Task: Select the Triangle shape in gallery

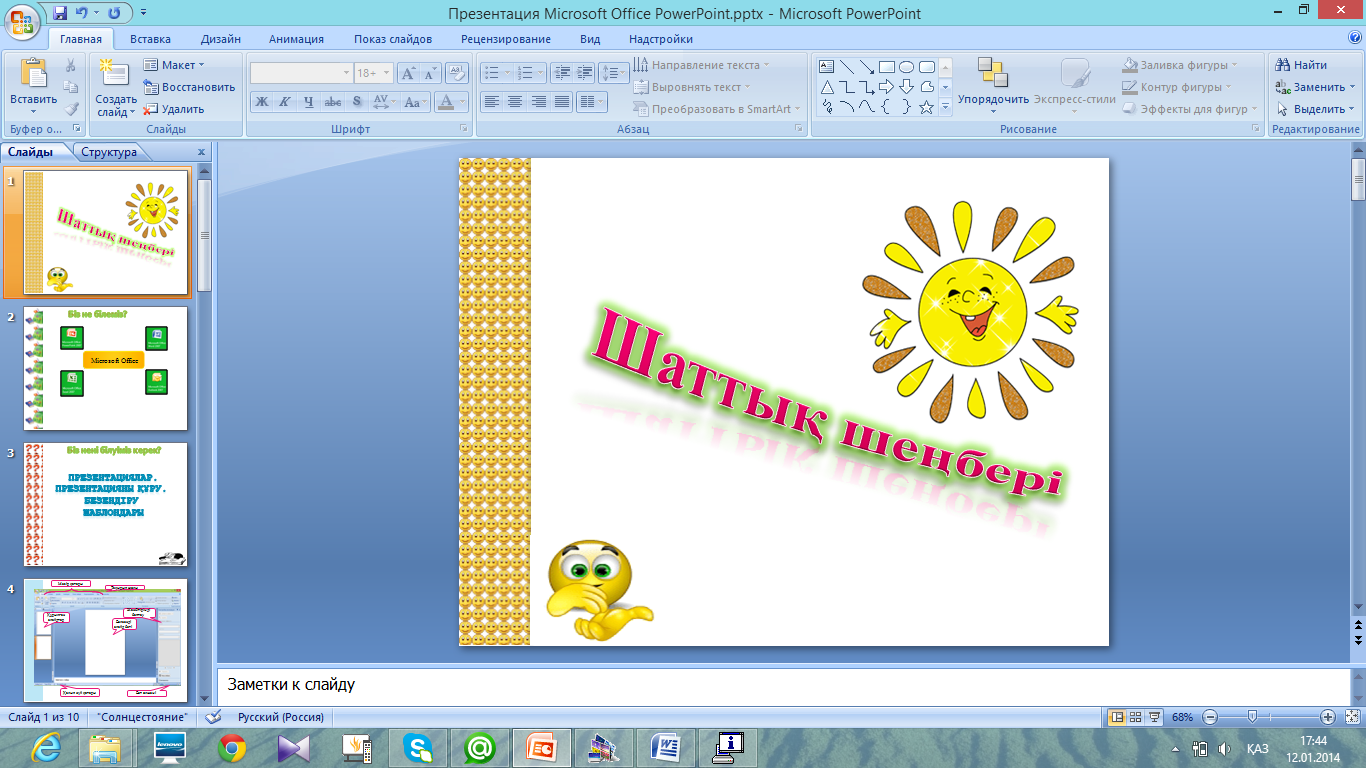Action: 827,87
